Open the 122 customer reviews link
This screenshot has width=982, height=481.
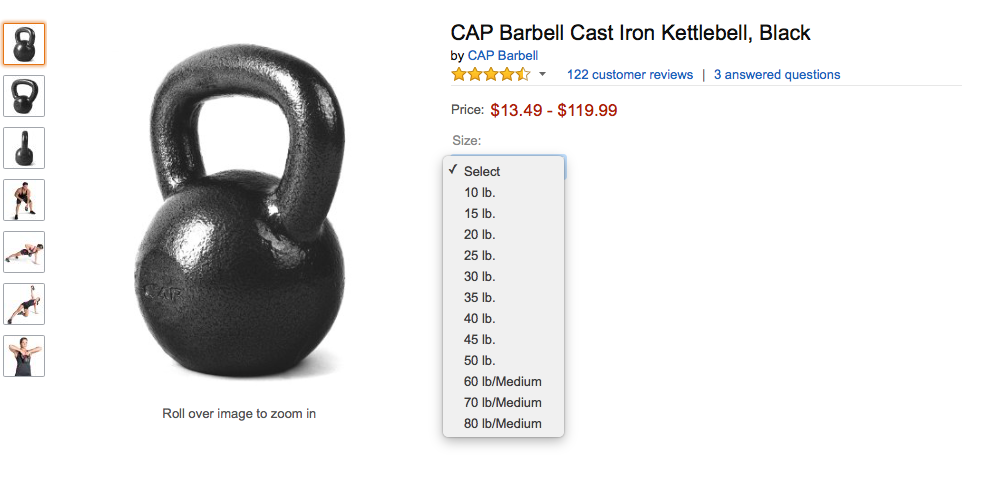tap(629, 75)
